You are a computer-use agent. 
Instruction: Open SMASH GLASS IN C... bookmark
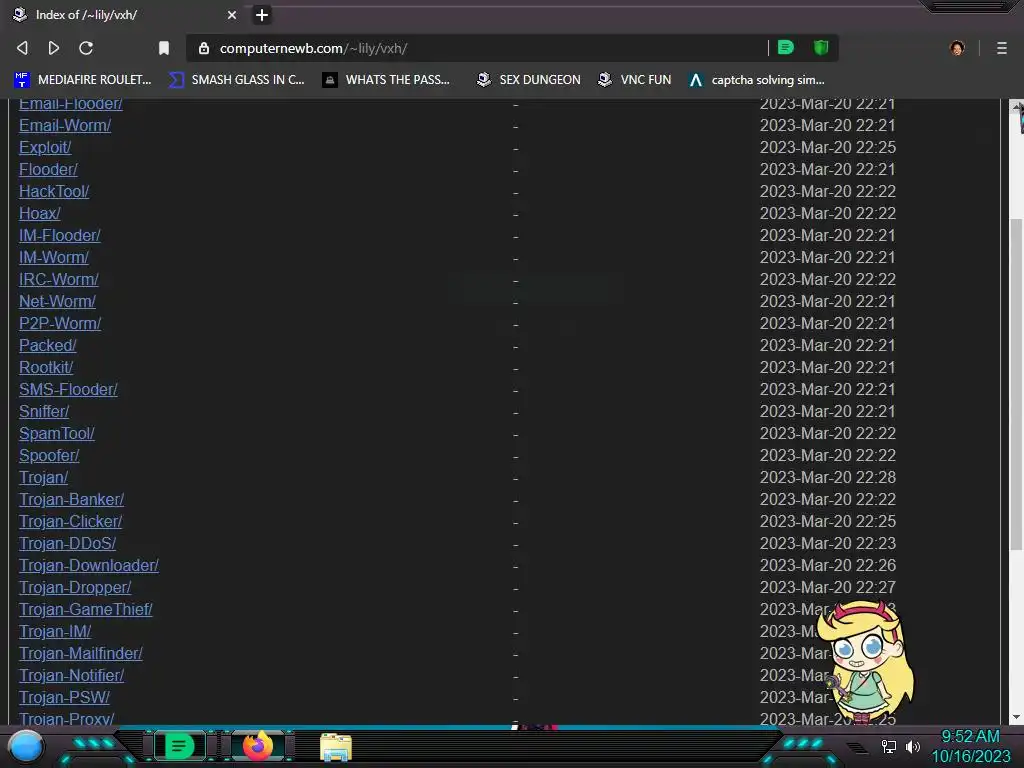coord(236,80)
